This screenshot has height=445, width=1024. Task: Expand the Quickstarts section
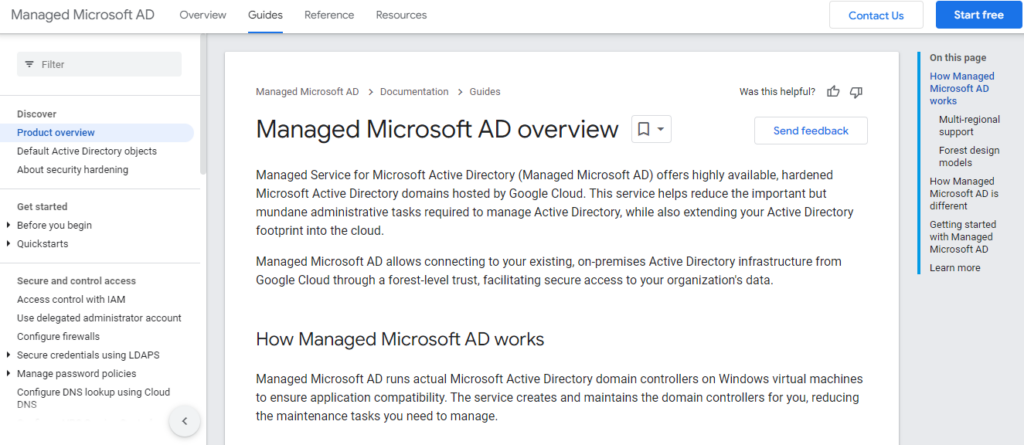click(8, 244)
